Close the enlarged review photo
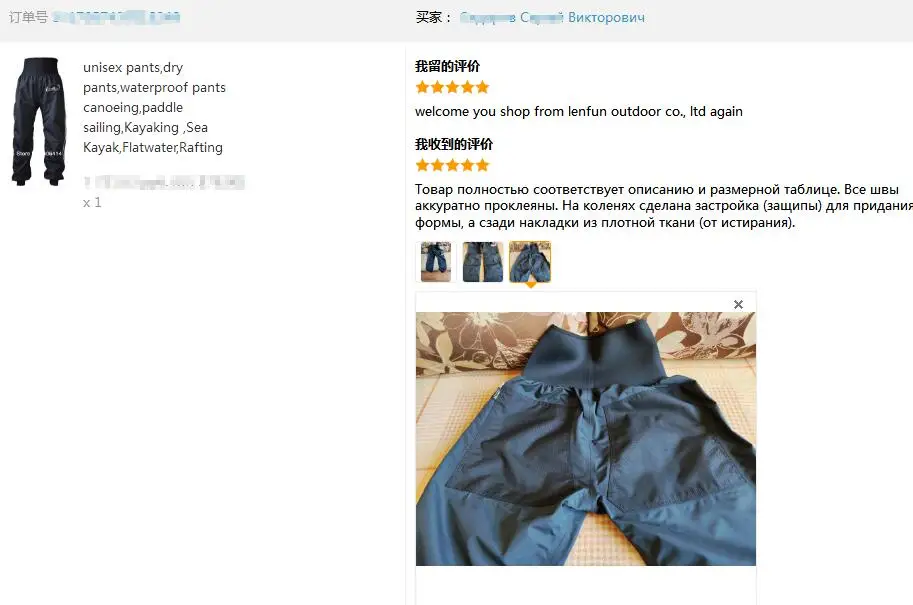 click(x=738, y=305)
